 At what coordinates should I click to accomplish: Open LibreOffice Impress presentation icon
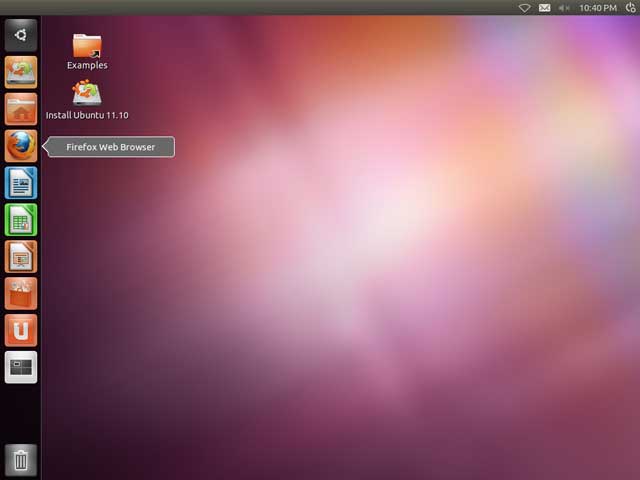coord(21,257)
